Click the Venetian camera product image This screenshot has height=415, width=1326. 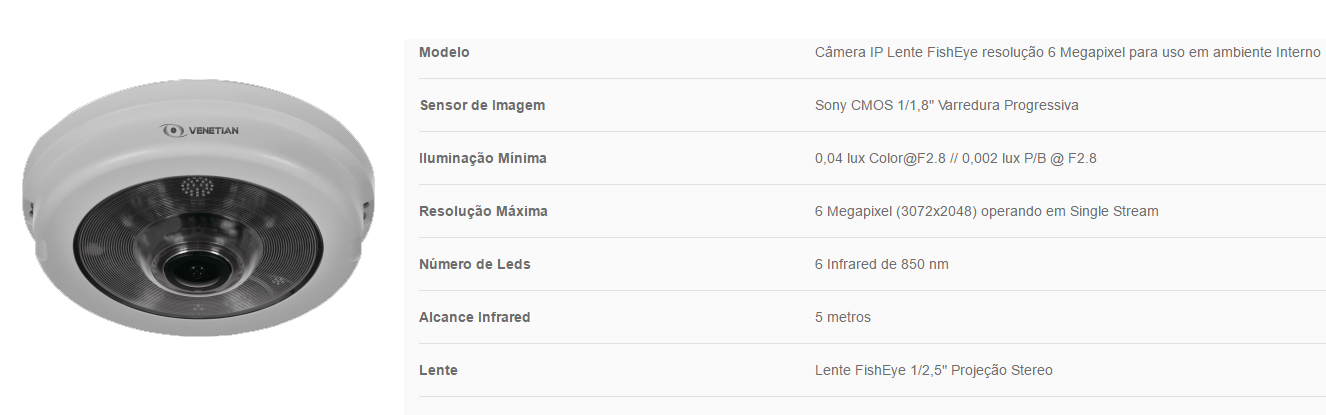tap(198, 209)
